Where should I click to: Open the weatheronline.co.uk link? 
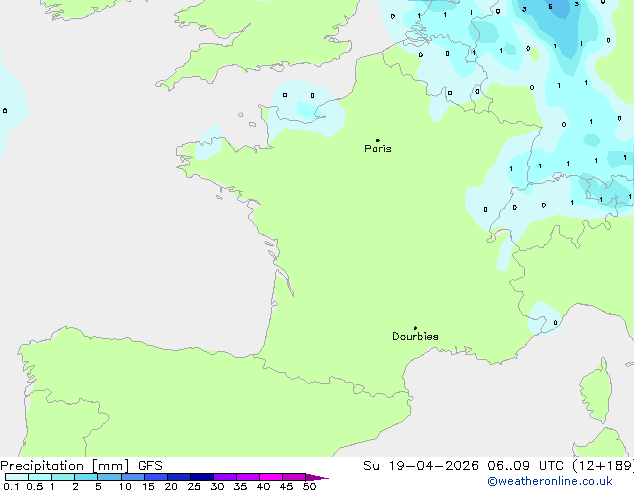pyautogui.click(x=550, y=481)
